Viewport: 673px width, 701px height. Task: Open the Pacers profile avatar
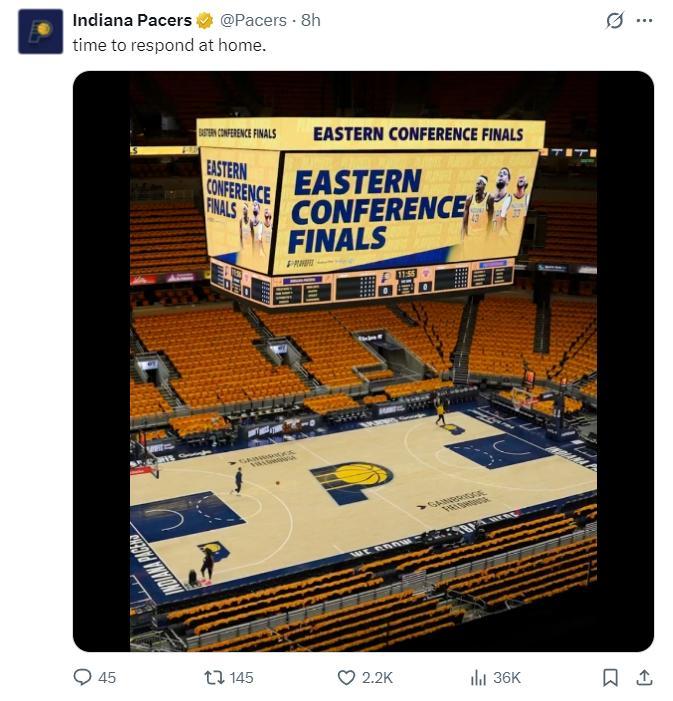(x=40, y=31)
